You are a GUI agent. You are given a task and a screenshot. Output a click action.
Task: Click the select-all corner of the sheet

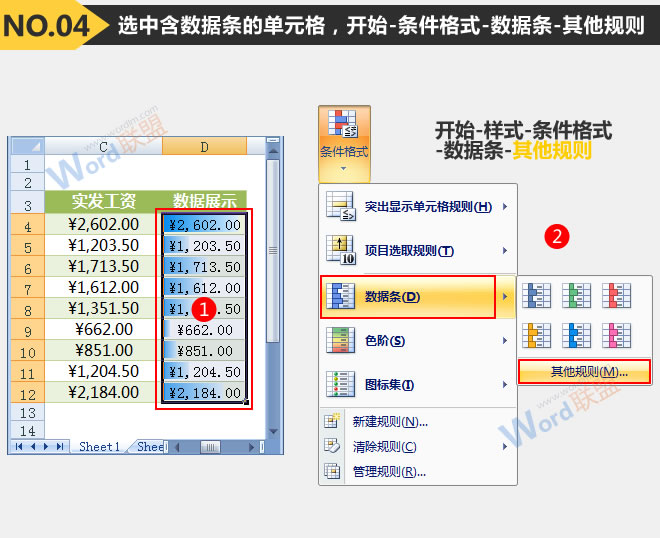27,146
